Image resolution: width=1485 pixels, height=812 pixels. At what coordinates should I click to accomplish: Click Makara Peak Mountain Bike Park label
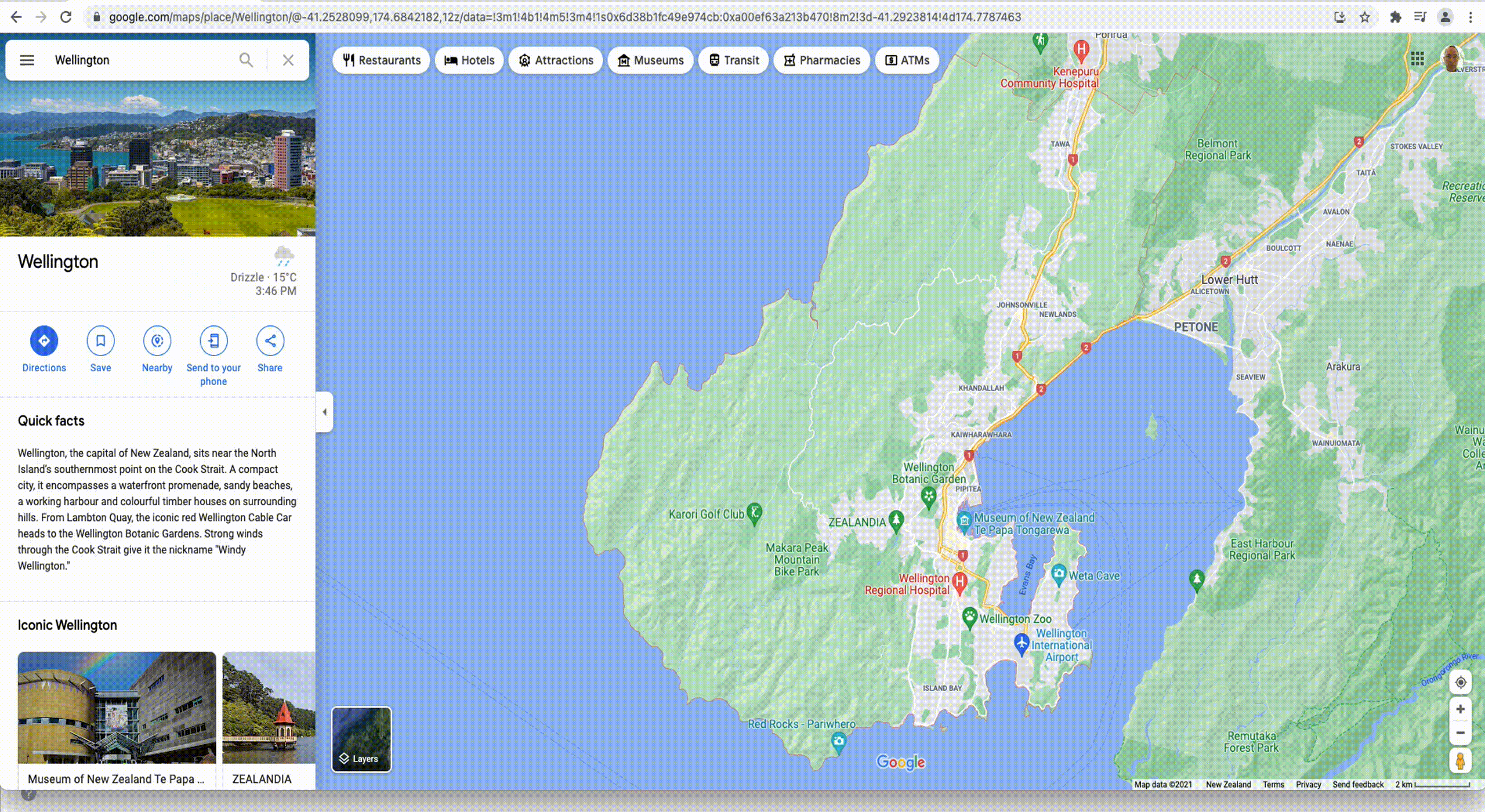tap(796, 559)
